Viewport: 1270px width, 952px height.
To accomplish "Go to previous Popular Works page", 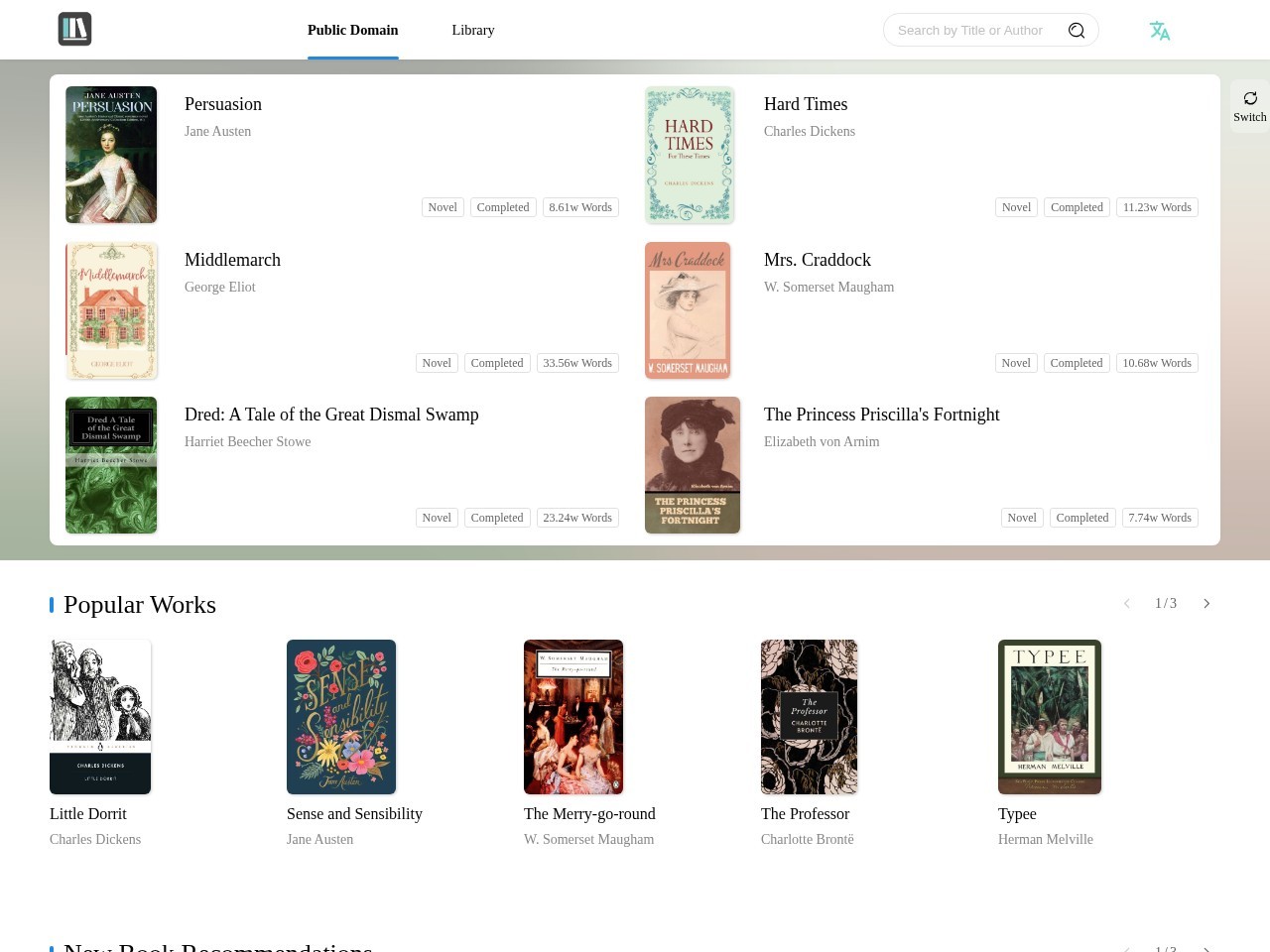I will point(1127,603).
